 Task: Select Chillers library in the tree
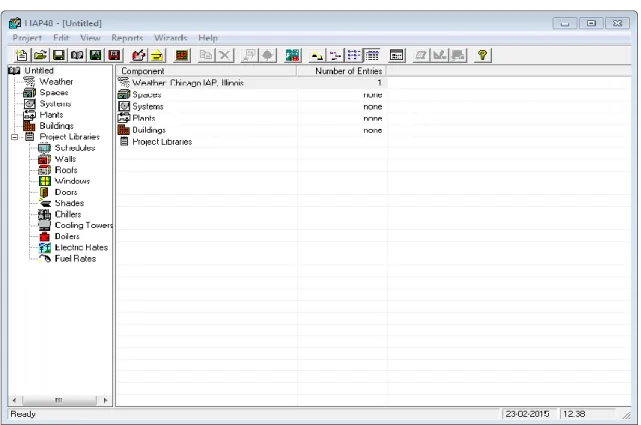[68, 214]
